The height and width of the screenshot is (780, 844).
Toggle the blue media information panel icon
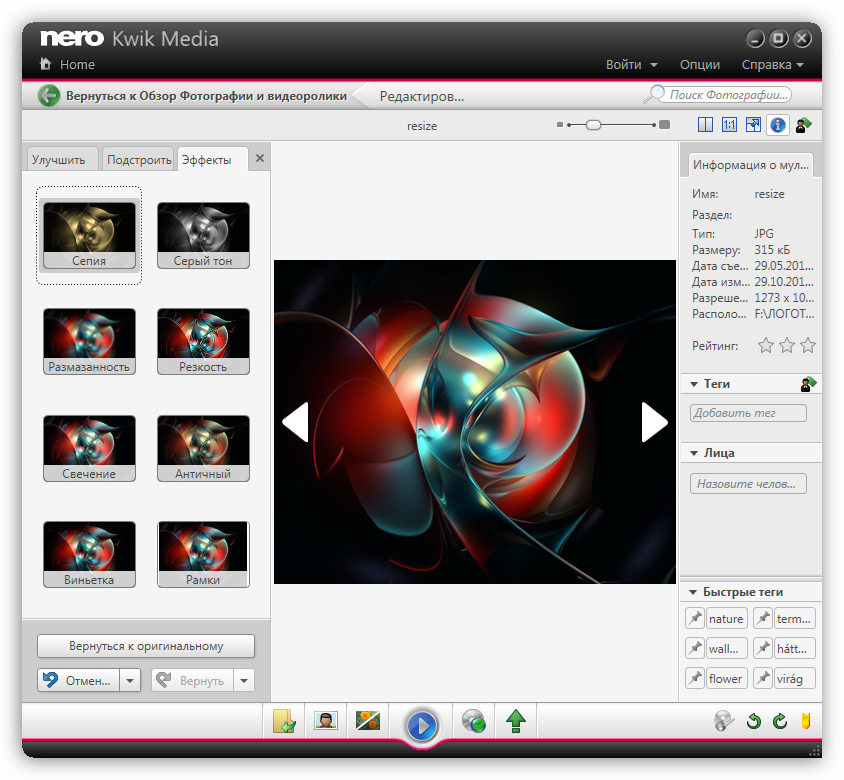(777, 125)
